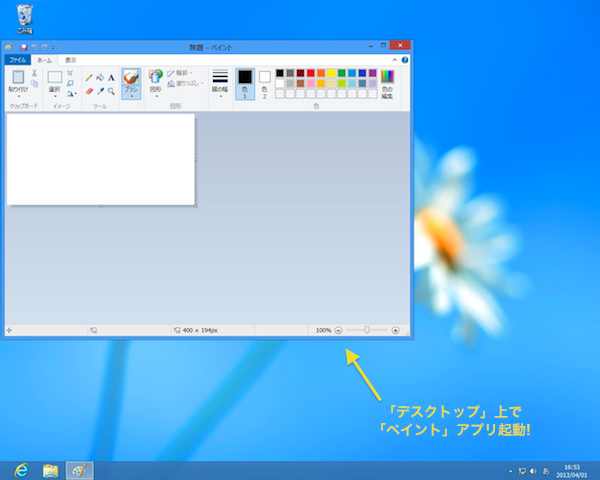Click the IME language indicator in tray
Screen dimensions: 600x480
pyautogui.click(x=546, y=471)
